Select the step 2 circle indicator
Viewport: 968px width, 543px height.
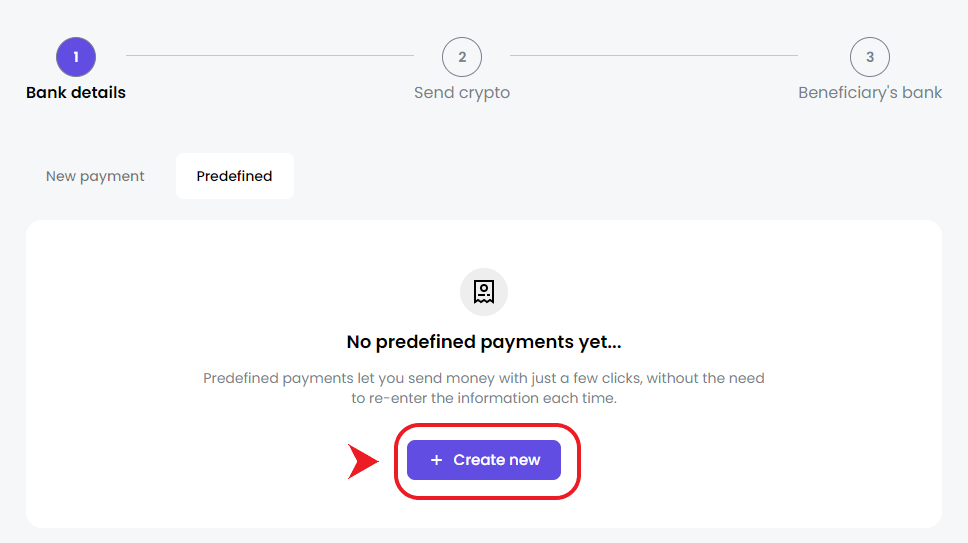[x=462, y=57]
